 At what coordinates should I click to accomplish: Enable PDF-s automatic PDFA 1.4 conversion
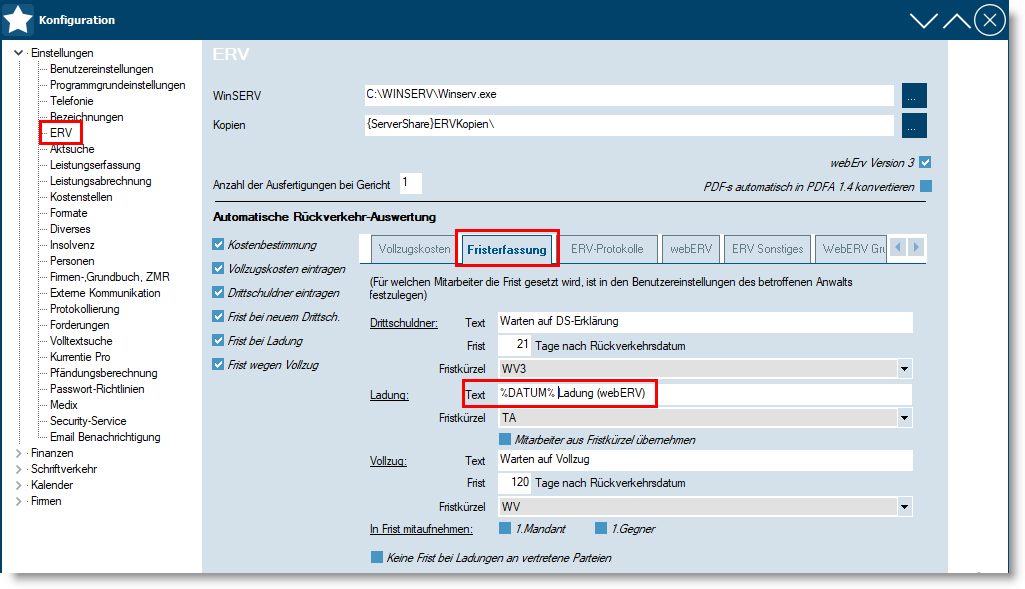coord(926,186)
